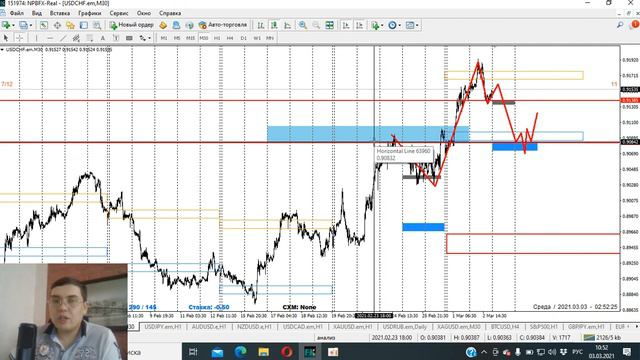
Task: Open the Графики menu
Action: 89,13
